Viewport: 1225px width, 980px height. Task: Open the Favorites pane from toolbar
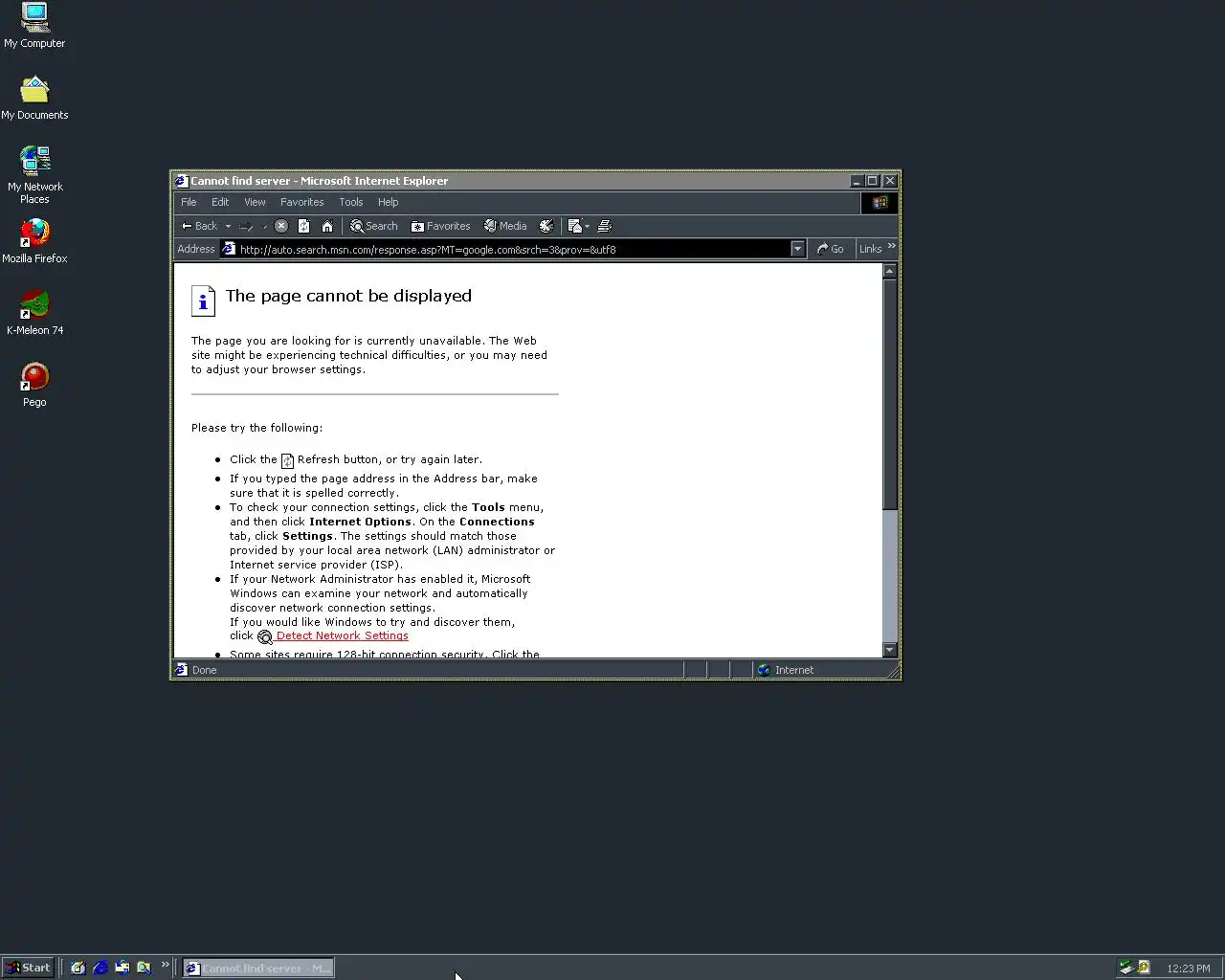coord(441,226)
